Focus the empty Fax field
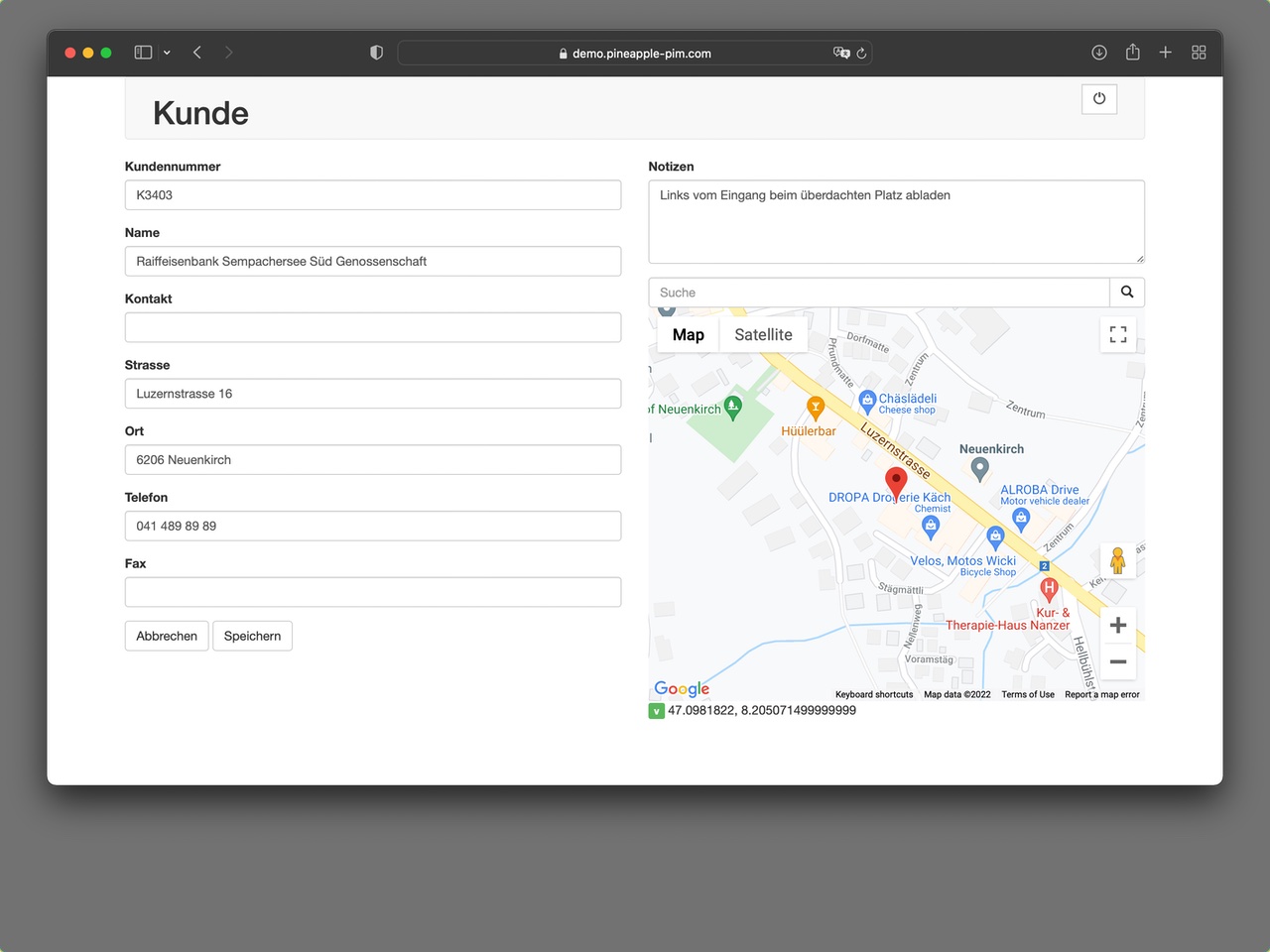Image resolution: width=1270 pixels, height=952 pixels. (373, 592)
